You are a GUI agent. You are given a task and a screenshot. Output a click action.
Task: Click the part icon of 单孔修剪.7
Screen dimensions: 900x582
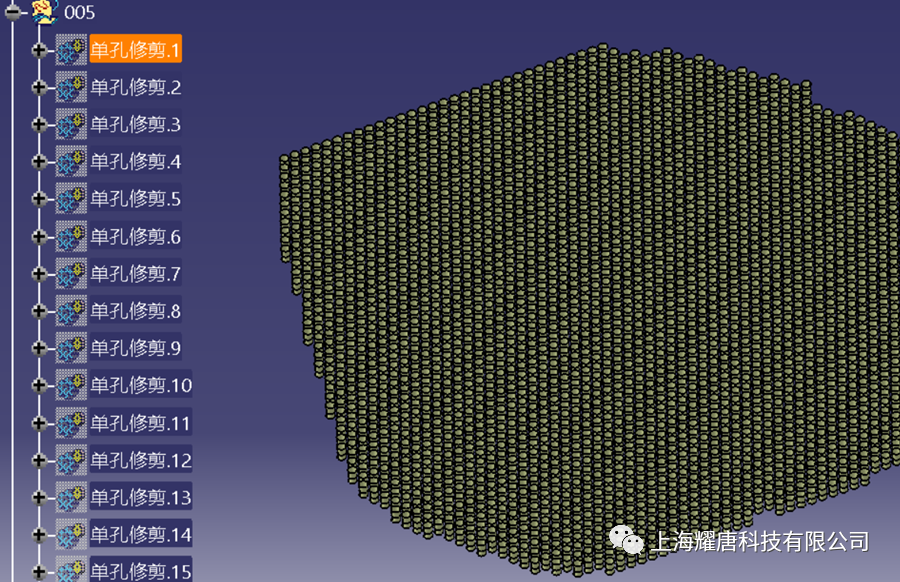[71, 273]
